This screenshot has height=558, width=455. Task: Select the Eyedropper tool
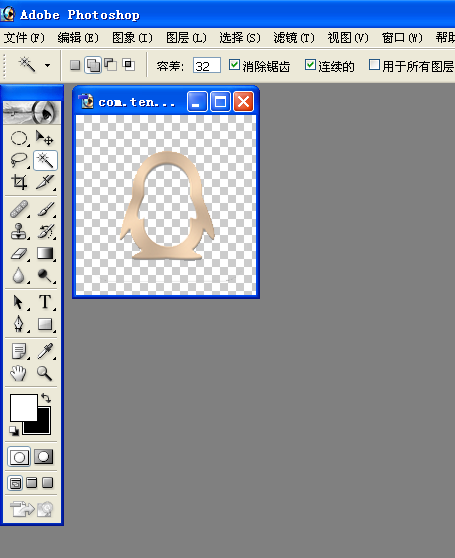point(45,351)
